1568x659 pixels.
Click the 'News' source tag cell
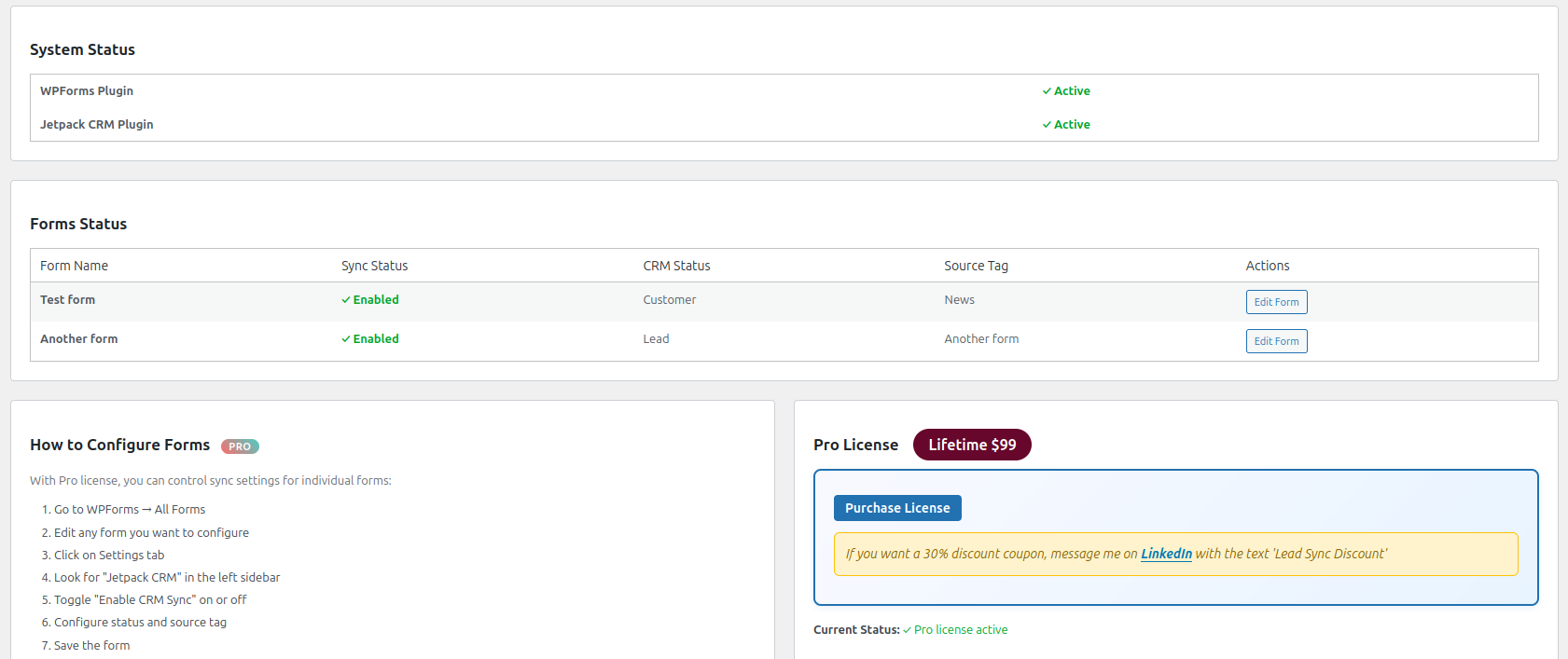[959, 300]
